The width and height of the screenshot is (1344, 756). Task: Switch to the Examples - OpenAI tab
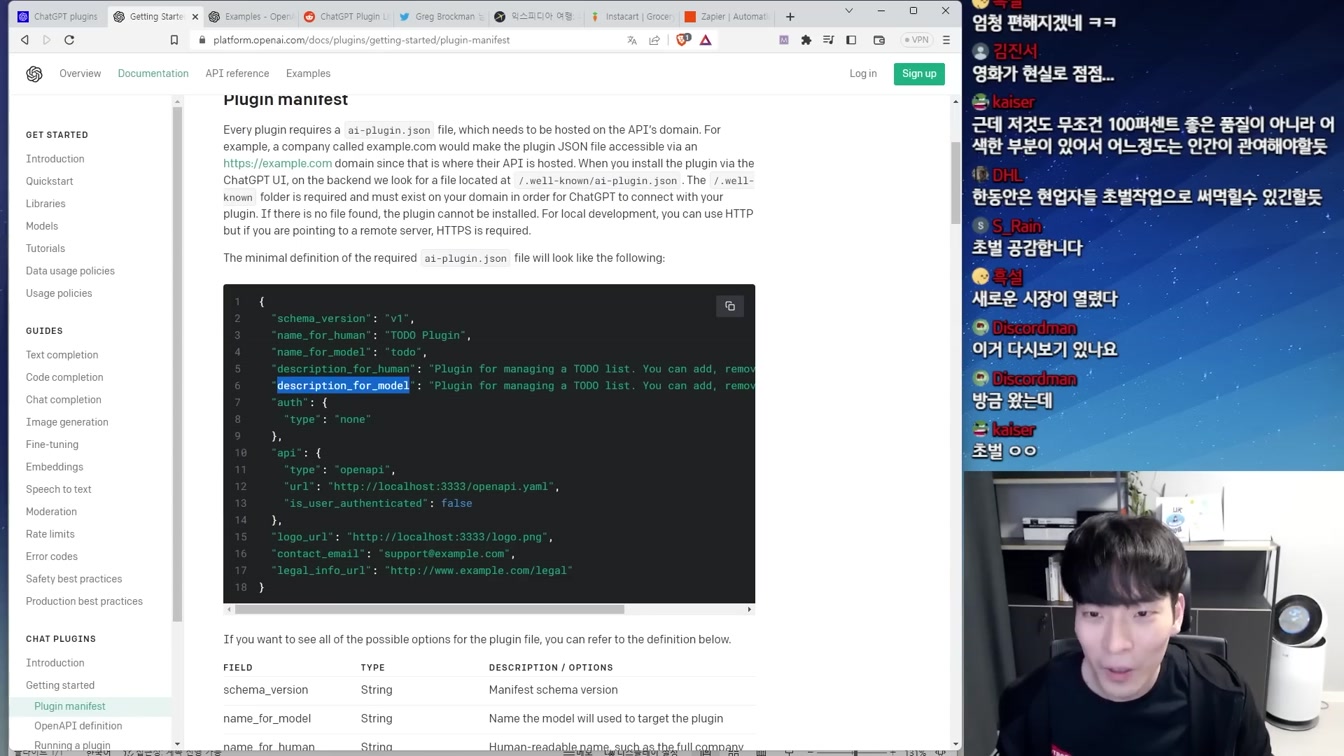(250, 16)
